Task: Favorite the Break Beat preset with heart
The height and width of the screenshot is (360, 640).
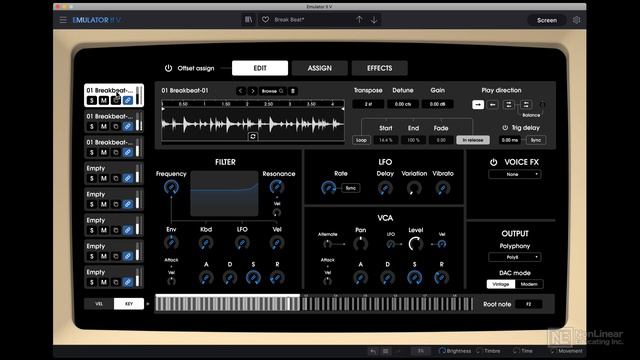Action: click(x=265, y=20)
